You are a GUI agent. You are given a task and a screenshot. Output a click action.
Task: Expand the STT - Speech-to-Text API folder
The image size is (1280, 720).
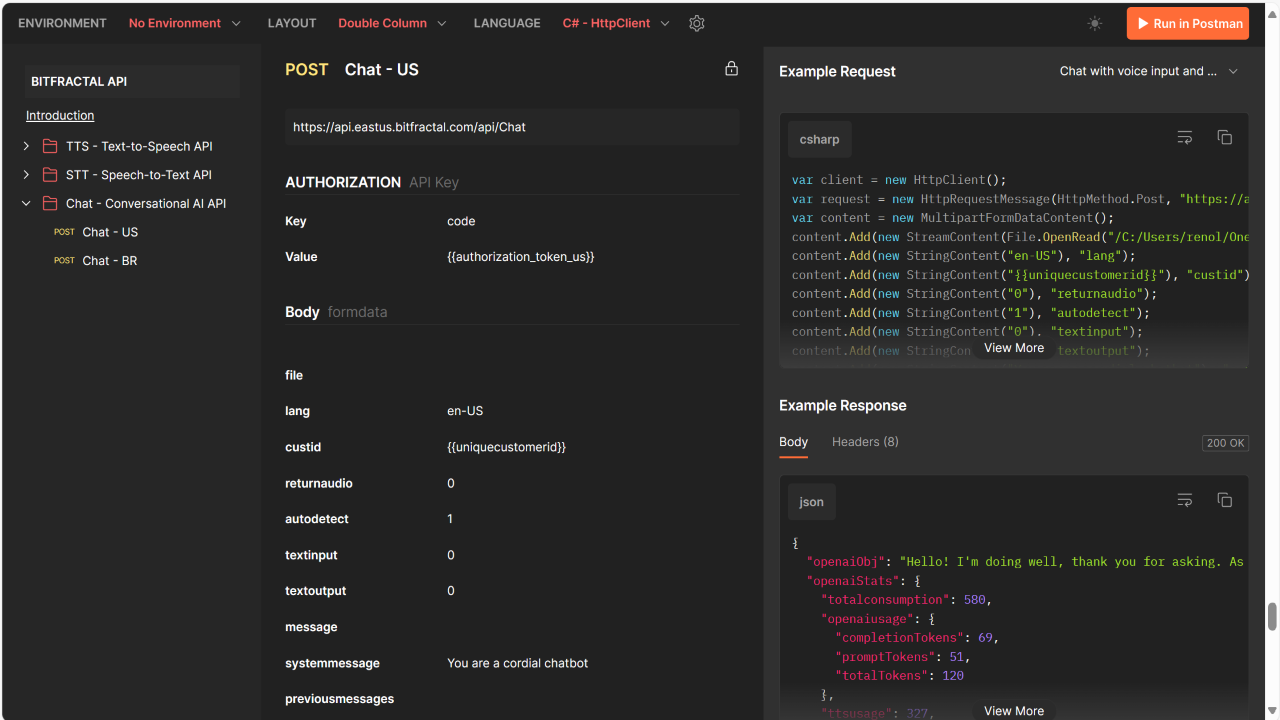[x=26, y=175]
